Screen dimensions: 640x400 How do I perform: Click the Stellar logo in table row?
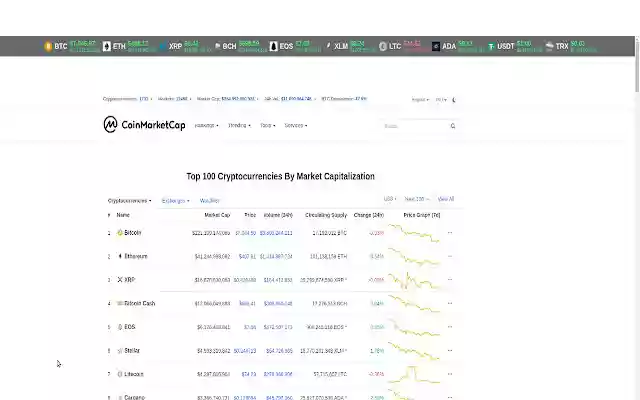point(120,351)
